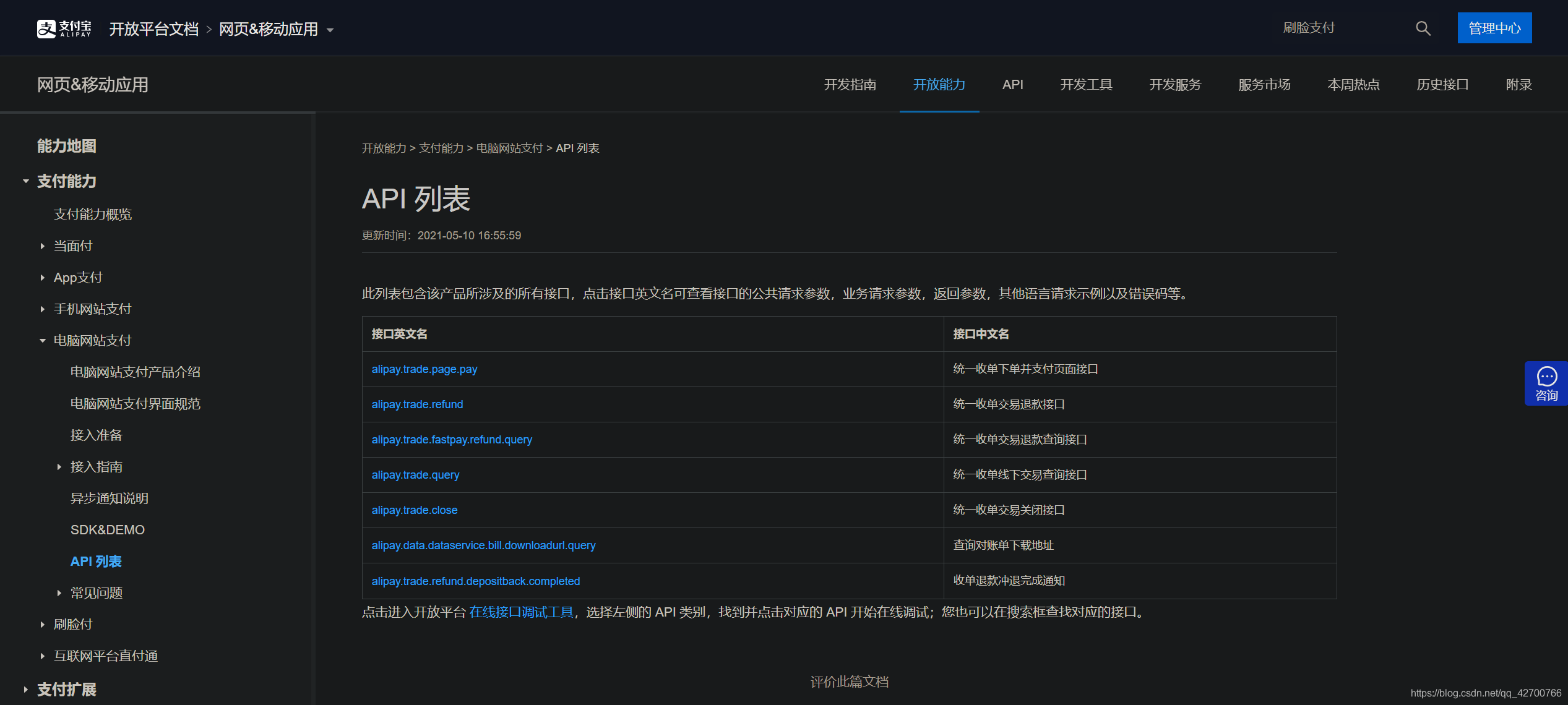
Task: Open the alipay.trade.page.pay link
Action: point(424,369)
